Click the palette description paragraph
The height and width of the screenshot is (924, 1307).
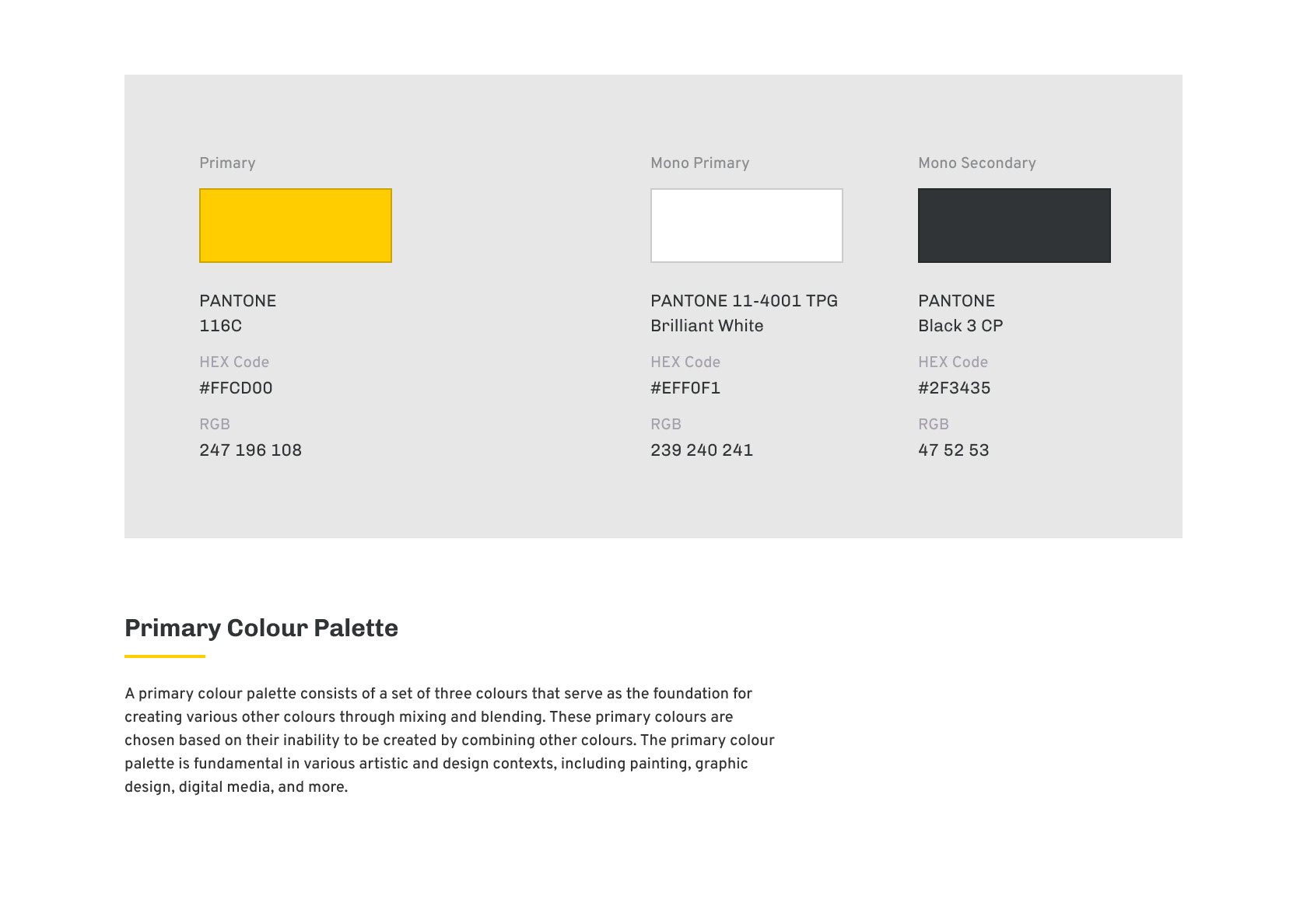pyautogui.click(x=450, y=740)
